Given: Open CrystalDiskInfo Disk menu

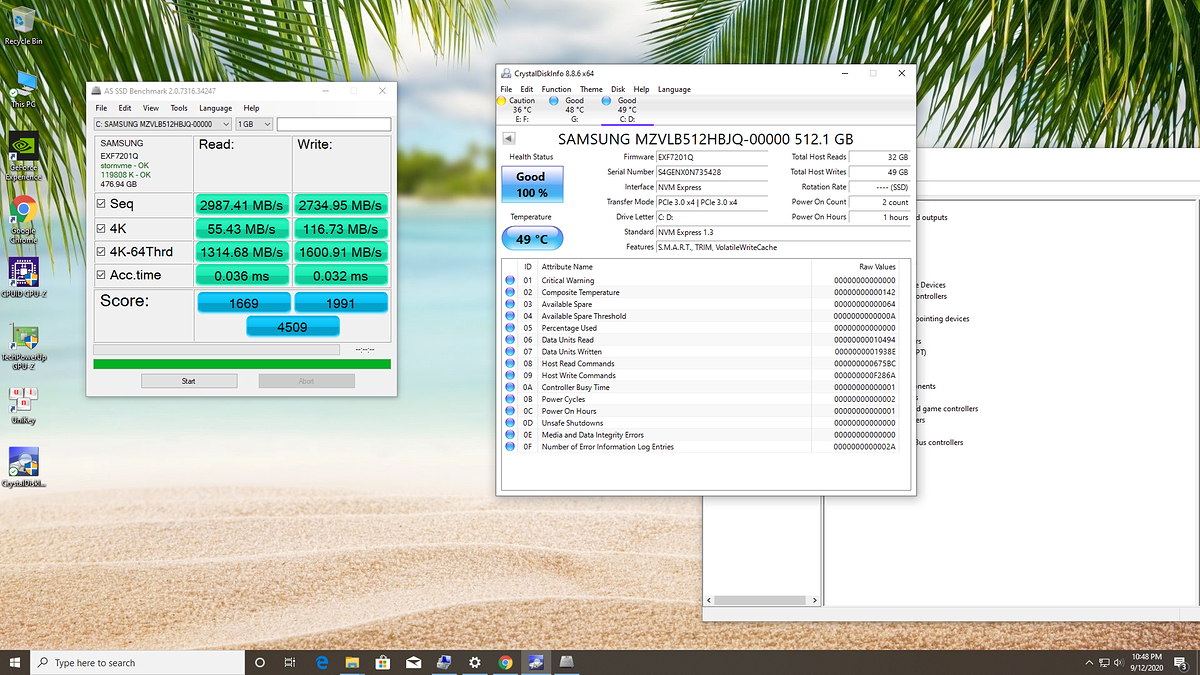Looking at the screenshot, I should pyautogui.click(x=618, y=89).
